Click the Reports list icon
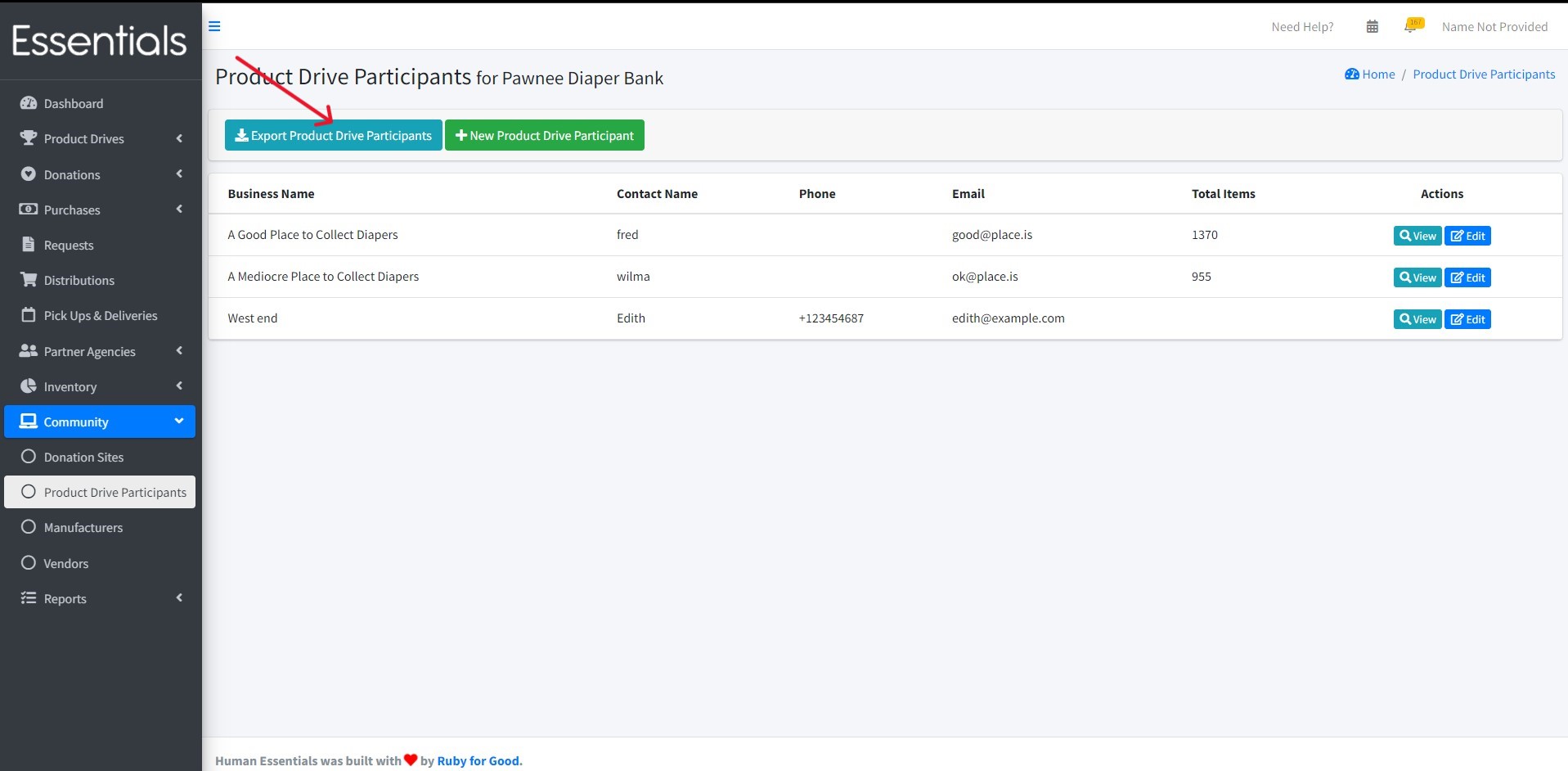 click(x=29, y=598)
